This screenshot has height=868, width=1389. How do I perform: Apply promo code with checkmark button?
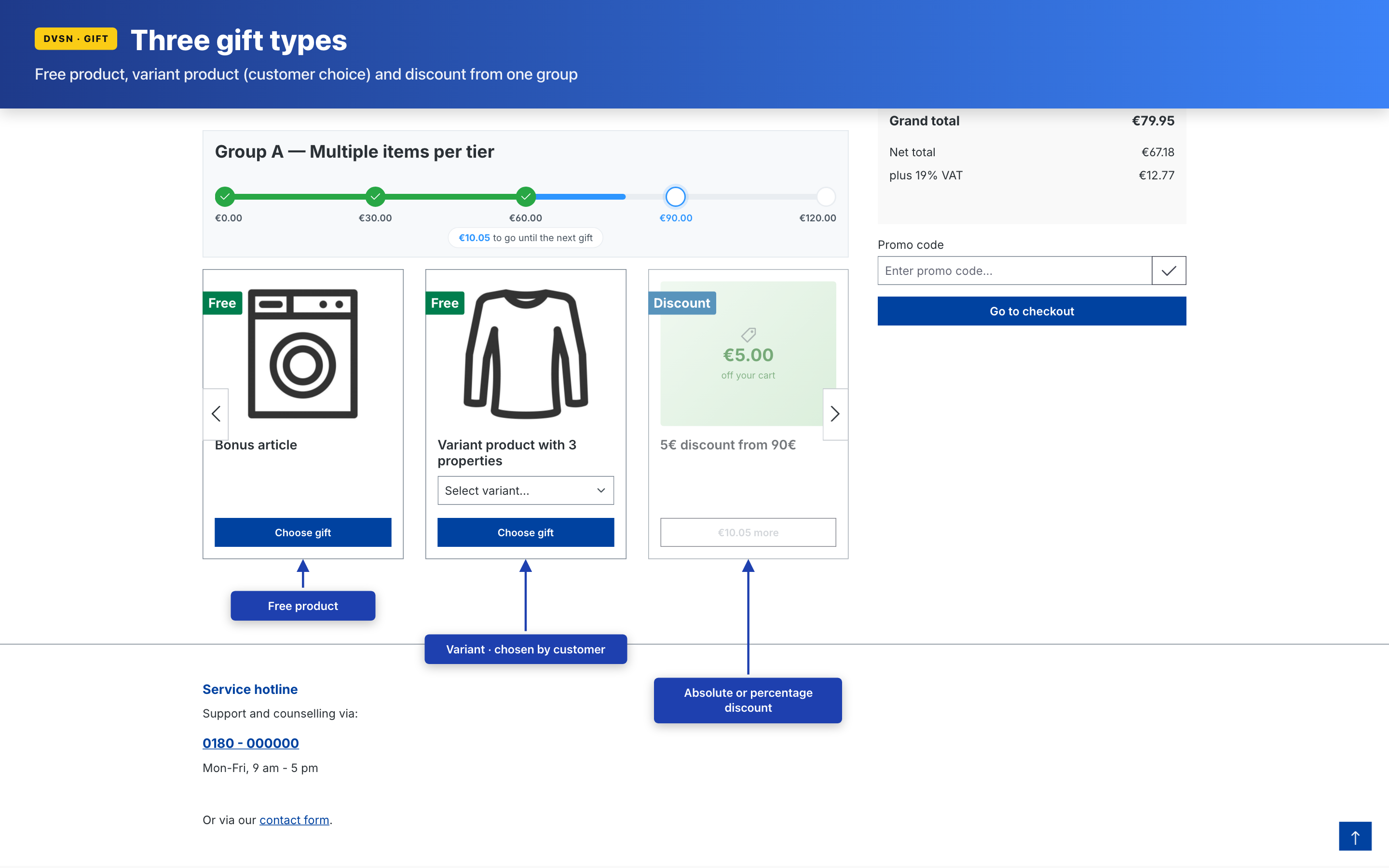(1168, 271)
